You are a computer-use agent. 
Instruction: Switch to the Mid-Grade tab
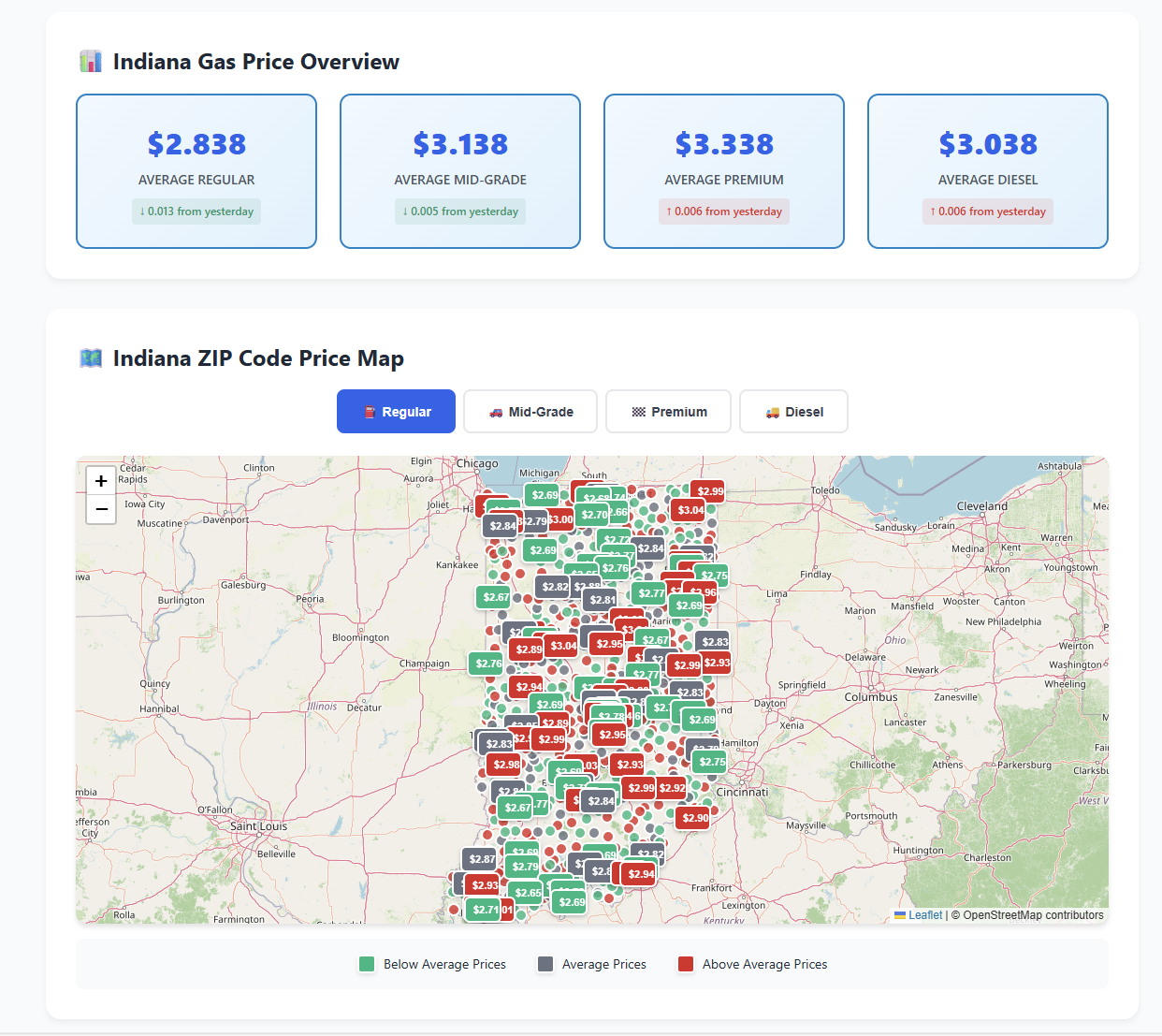tap(530, 412)
